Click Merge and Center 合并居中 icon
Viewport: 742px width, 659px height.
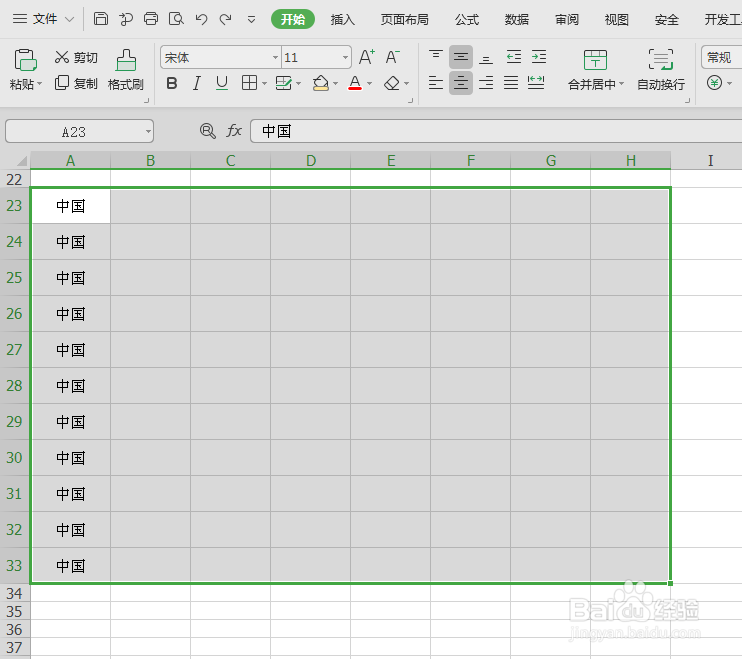pos(595,60)
